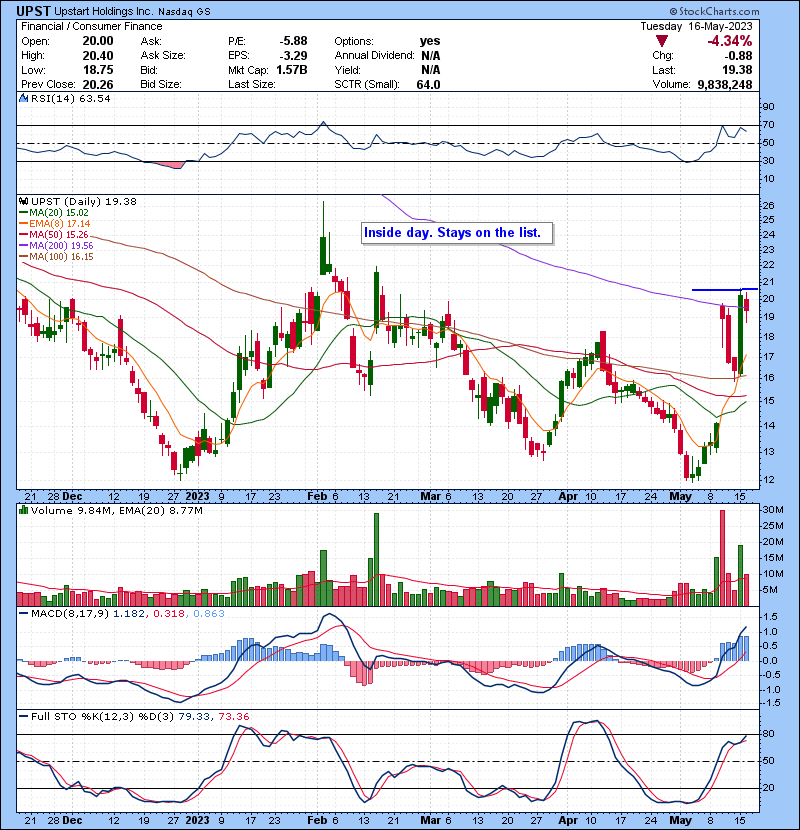Click the EMA(8) 17.14 legend entry
This screenshot has height=830, width=800.
55,223
